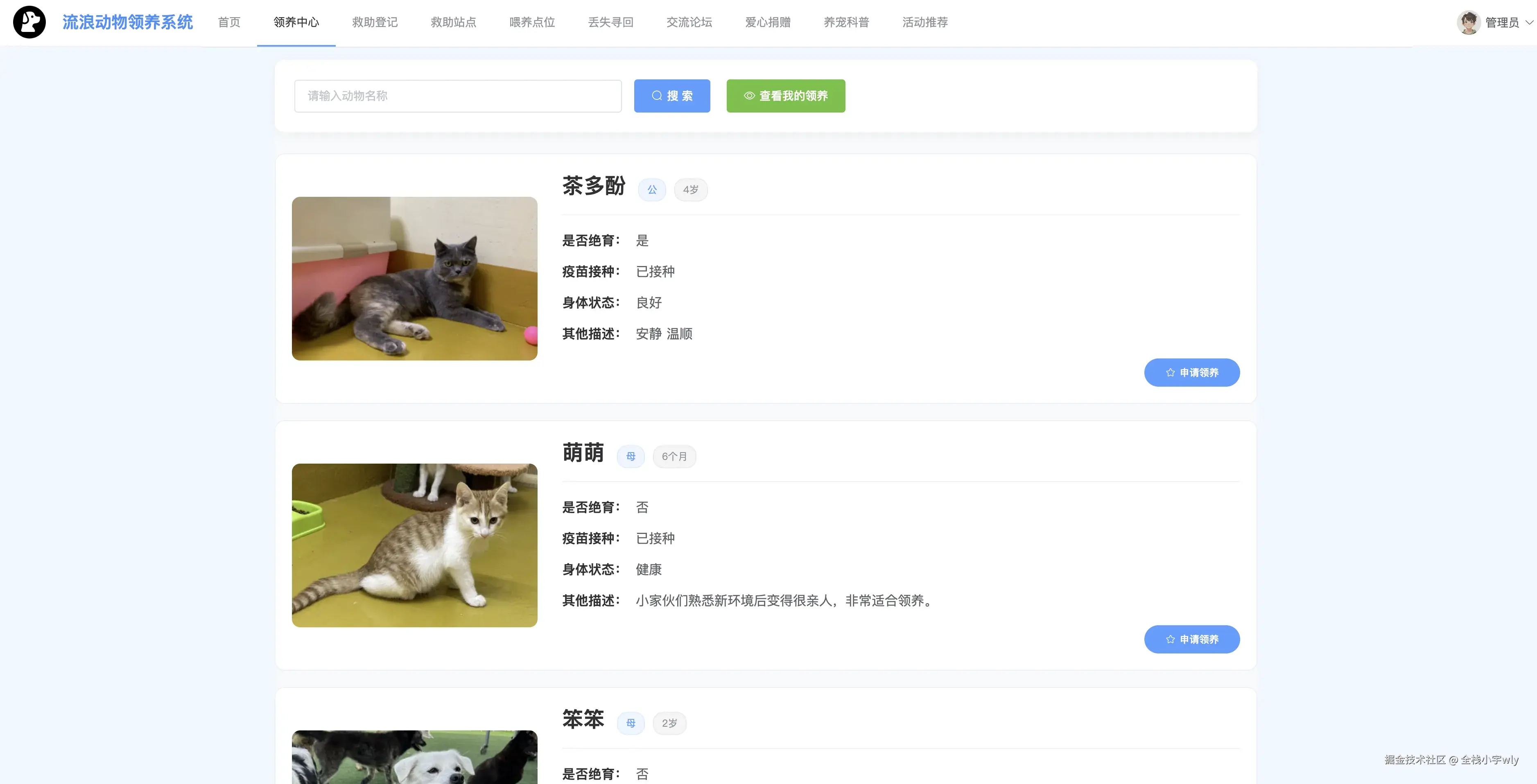
Task: Focus the animal name search field
Action: [x=458, y=96]
